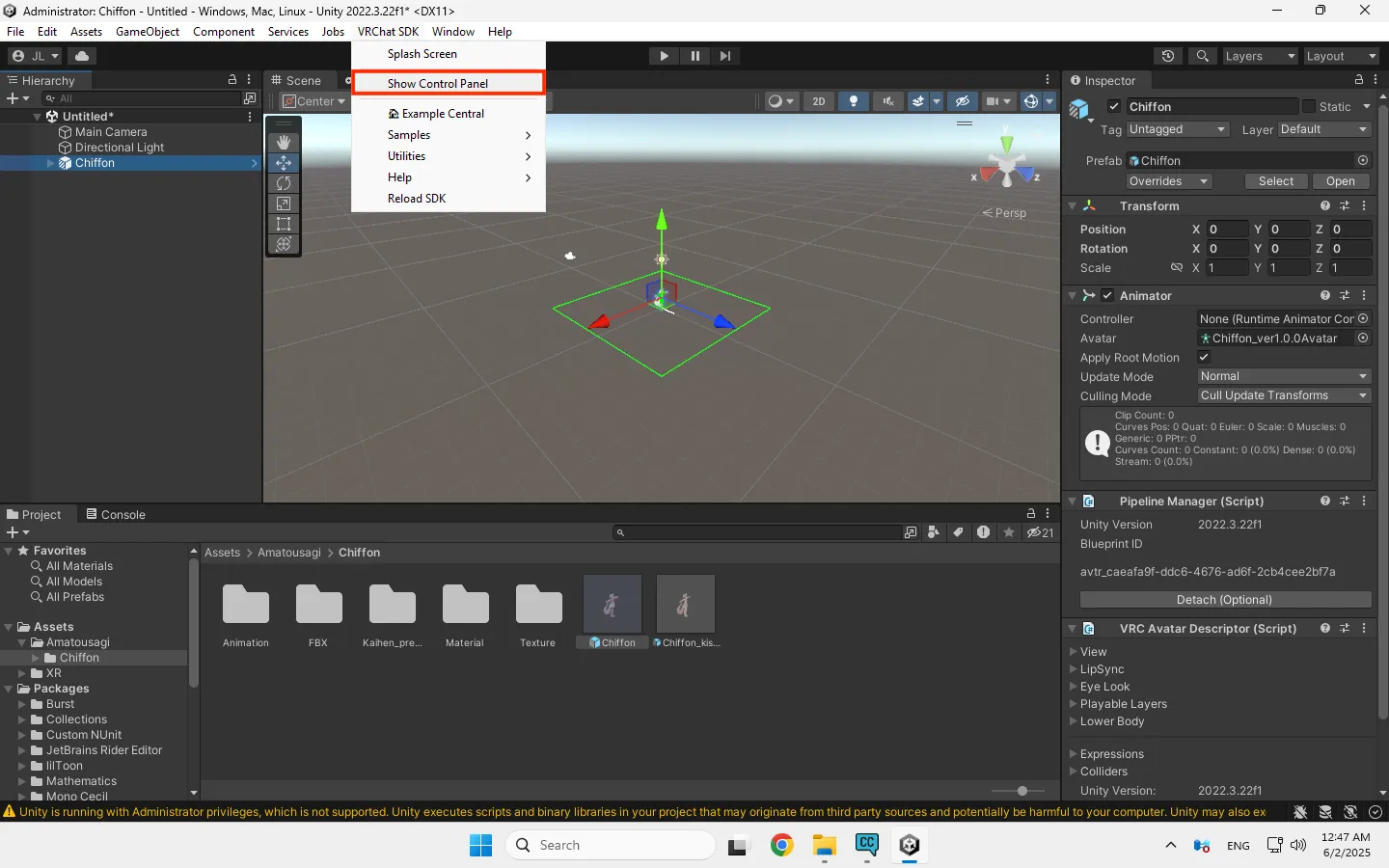1389x868 pixels.
Task: Select the Rect tool in Scene toolbar
Action: [x=284, y=224]
